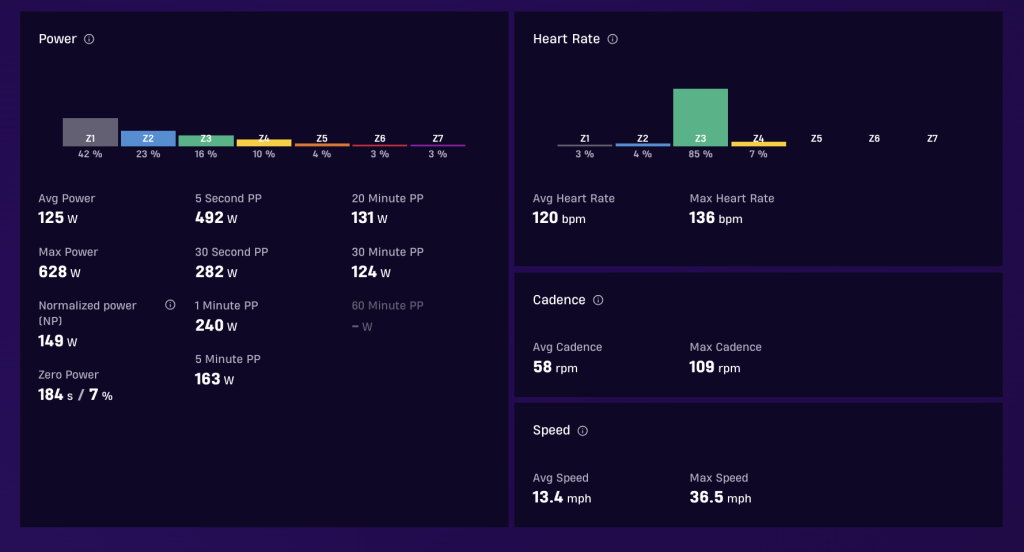Image resolution: width=1024 pixels, height=552 pixels.
Task: Click the yellow Z4 heart rate bar
Action: (x=758, y=144)
